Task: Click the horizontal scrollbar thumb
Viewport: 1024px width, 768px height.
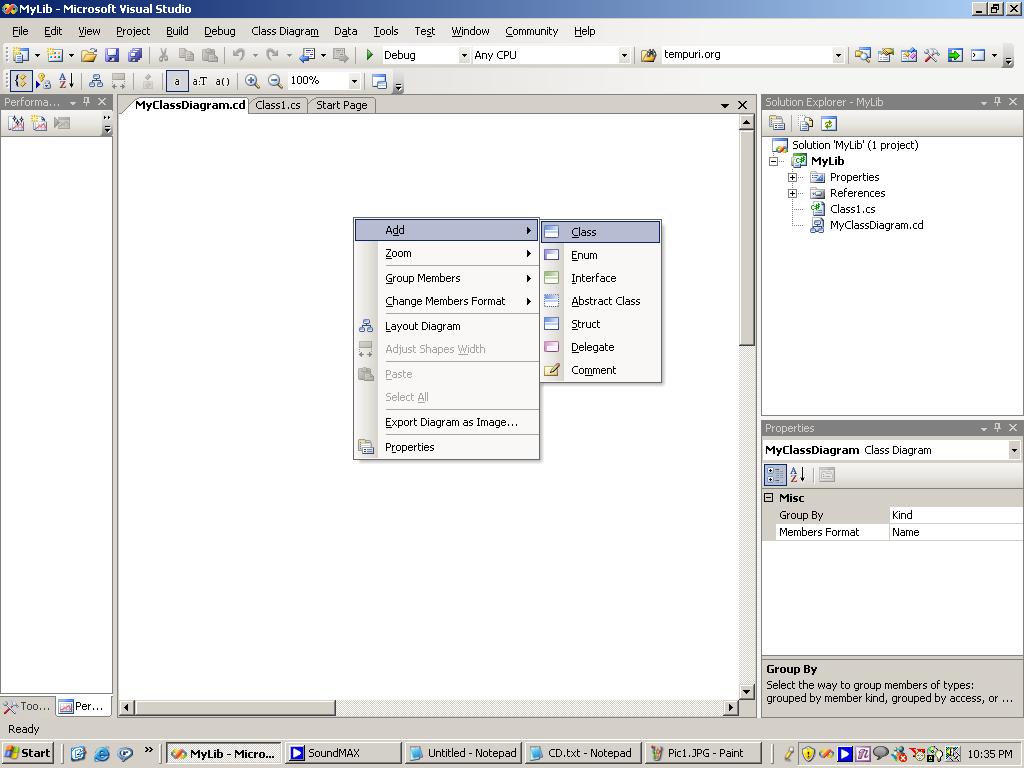Action: (234, 707)
